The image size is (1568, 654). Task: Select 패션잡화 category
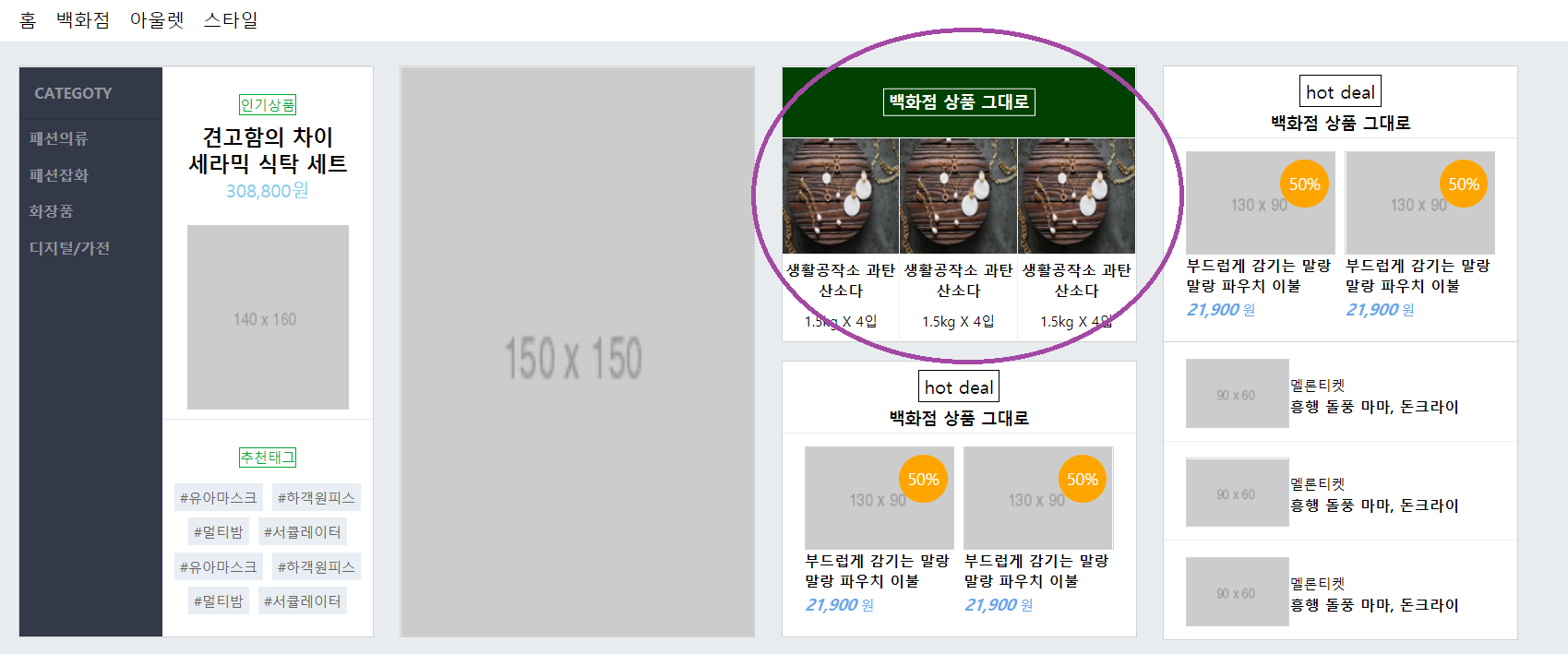58,175
